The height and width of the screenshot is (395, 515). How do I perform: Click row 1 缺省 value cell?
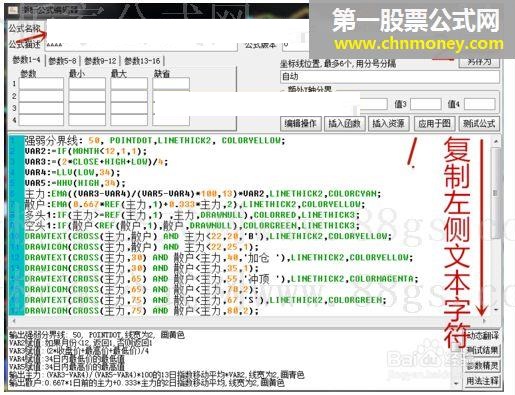pyautogui.click(x=171, y=84)
